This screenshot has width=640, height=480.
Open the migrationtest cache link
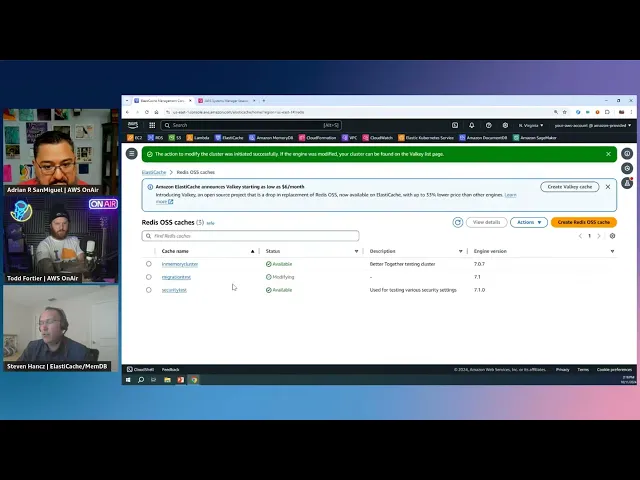click(x=176, y=277)
